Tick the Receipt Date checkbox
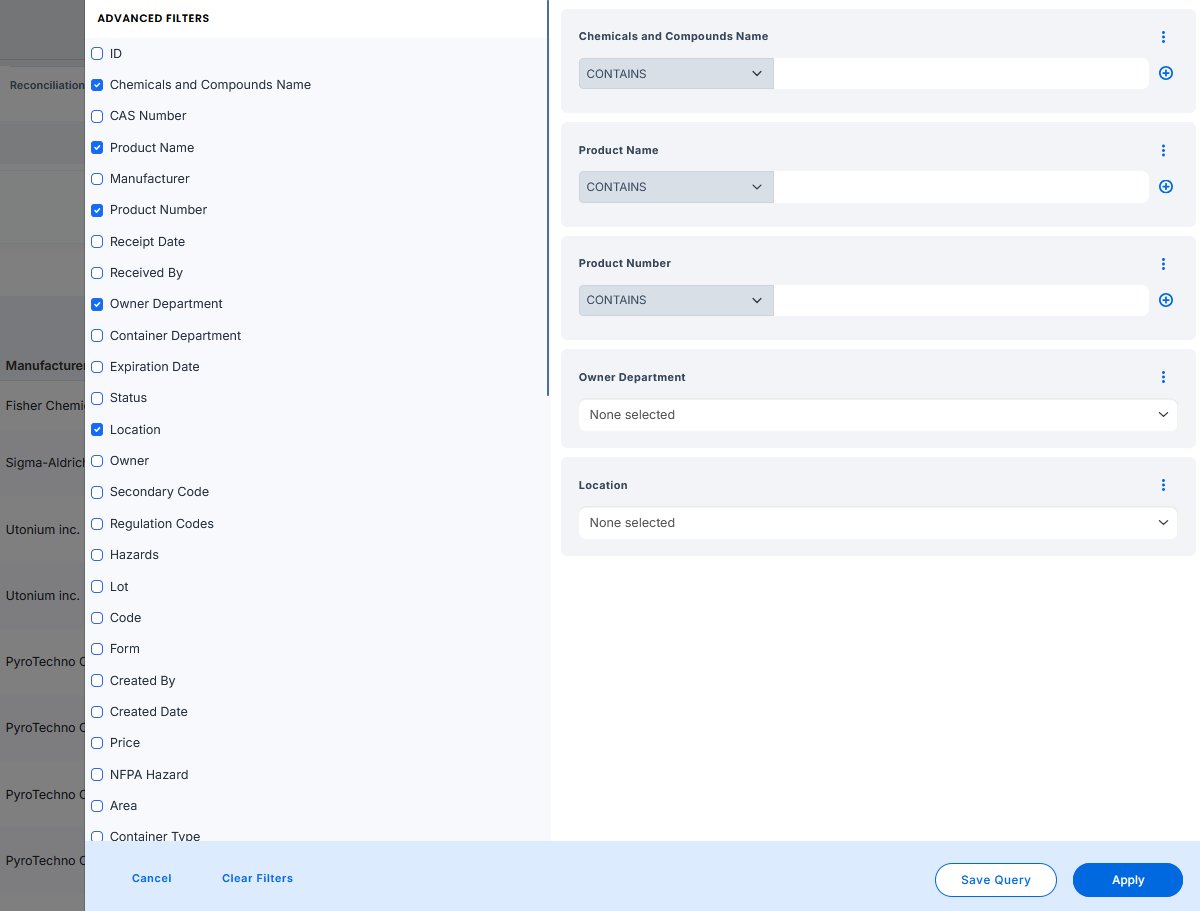 [x=97, y=242]
